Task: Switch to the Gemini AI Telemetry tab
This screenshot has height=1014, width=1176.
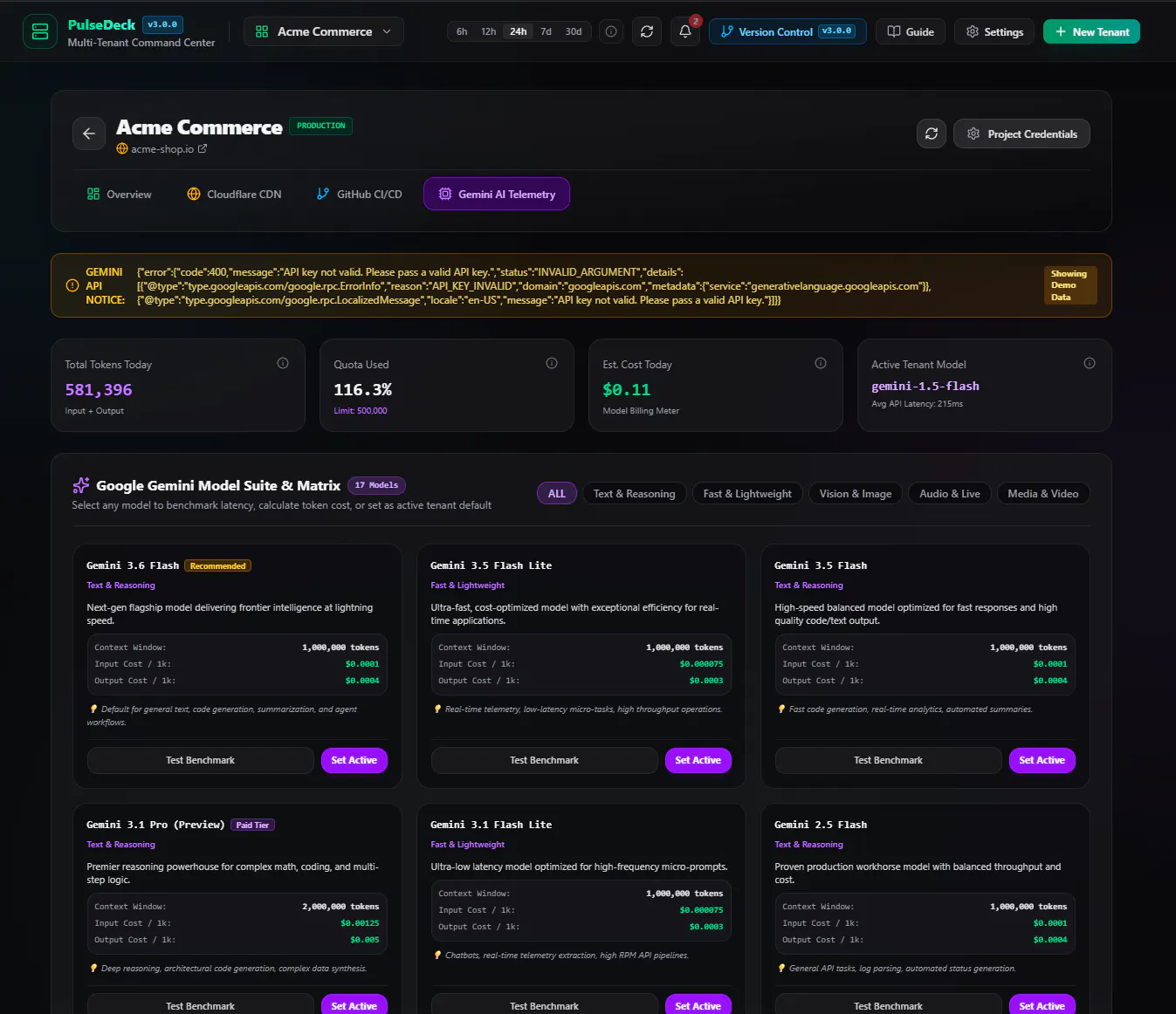Action: pyautogui.click(x=497, y=194)
